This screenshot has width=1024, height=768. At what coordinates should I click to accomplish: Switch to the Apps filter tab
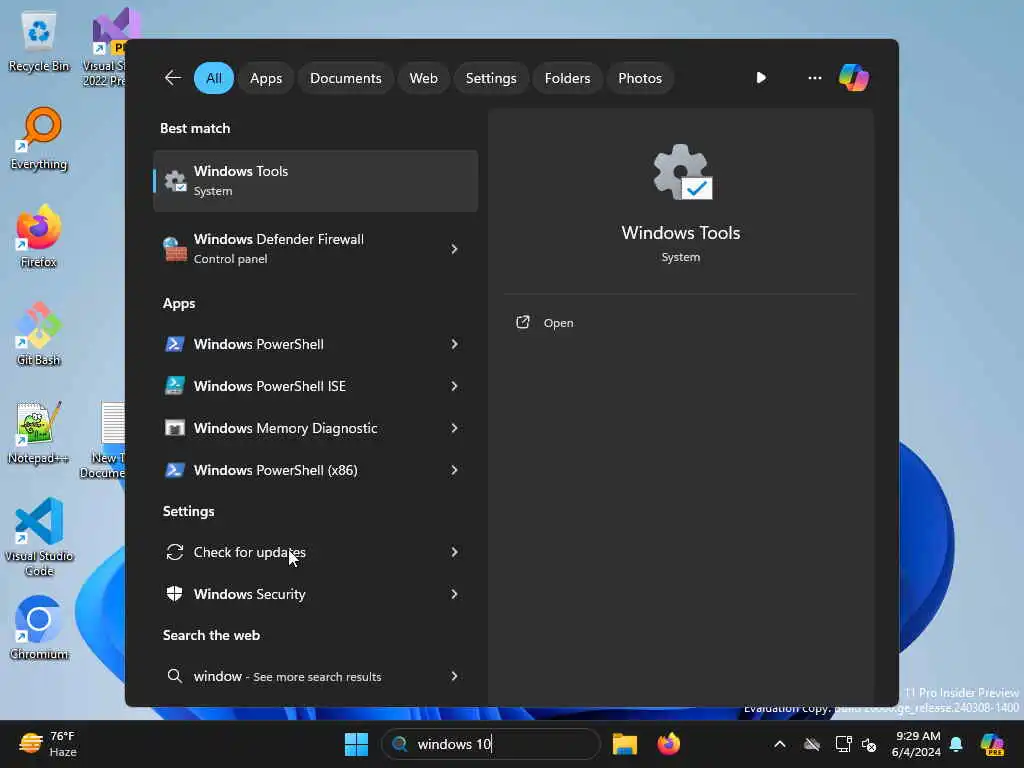click(266, 78)
